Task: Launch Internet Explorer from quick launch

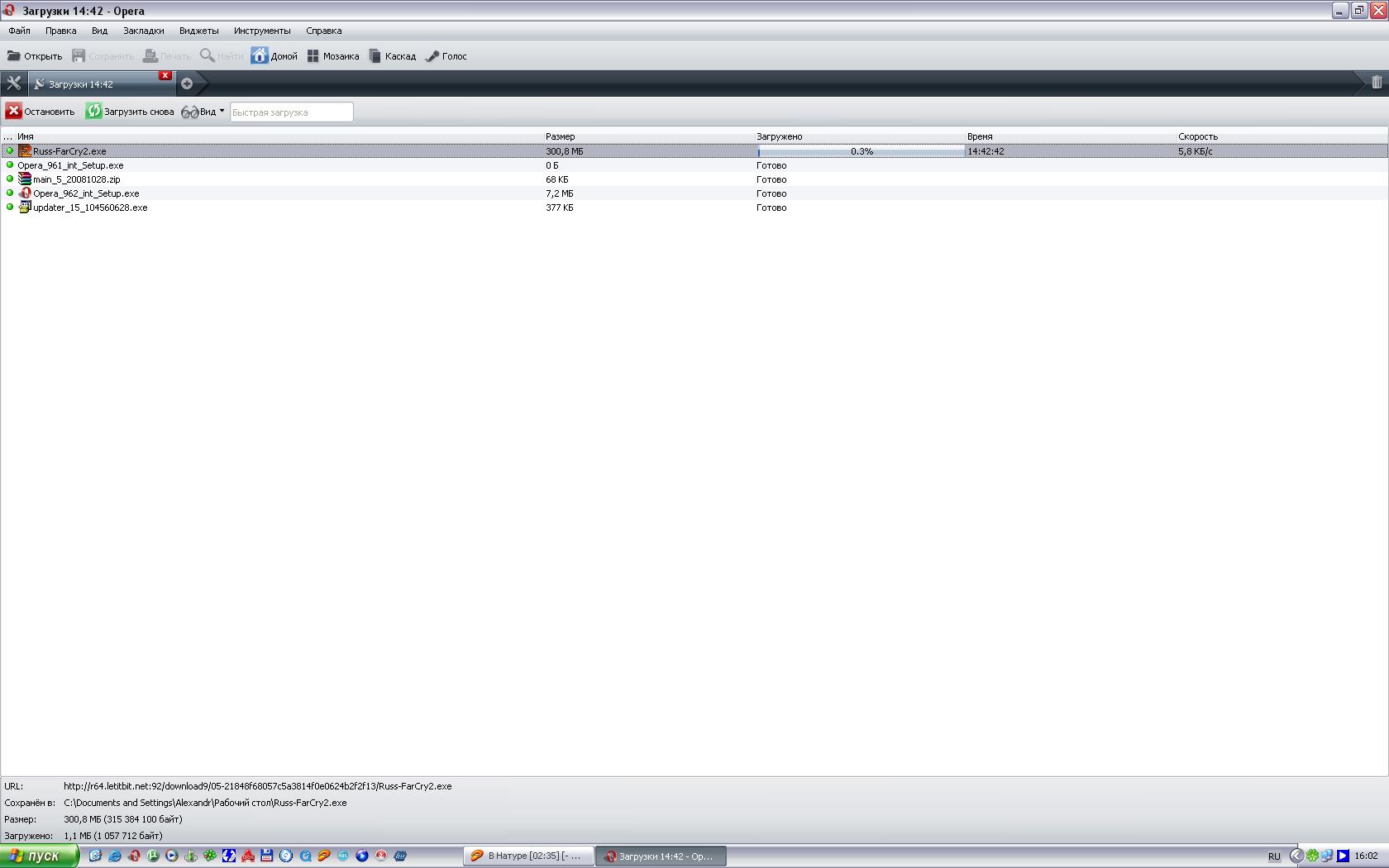Action: (114, 856)
